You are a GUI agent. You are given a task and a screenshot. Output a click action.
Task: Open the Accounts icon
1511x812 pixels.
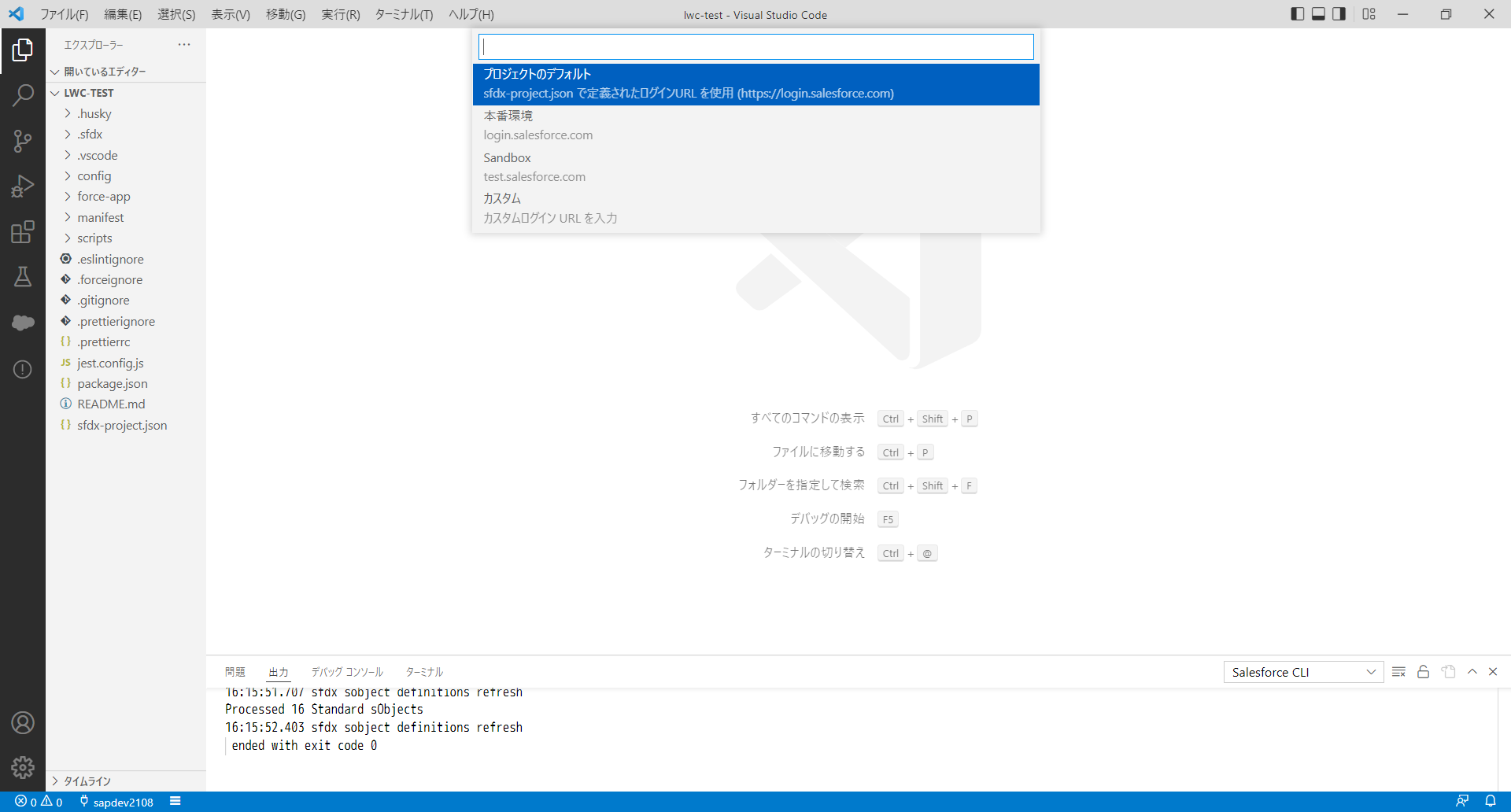[23, 722]
